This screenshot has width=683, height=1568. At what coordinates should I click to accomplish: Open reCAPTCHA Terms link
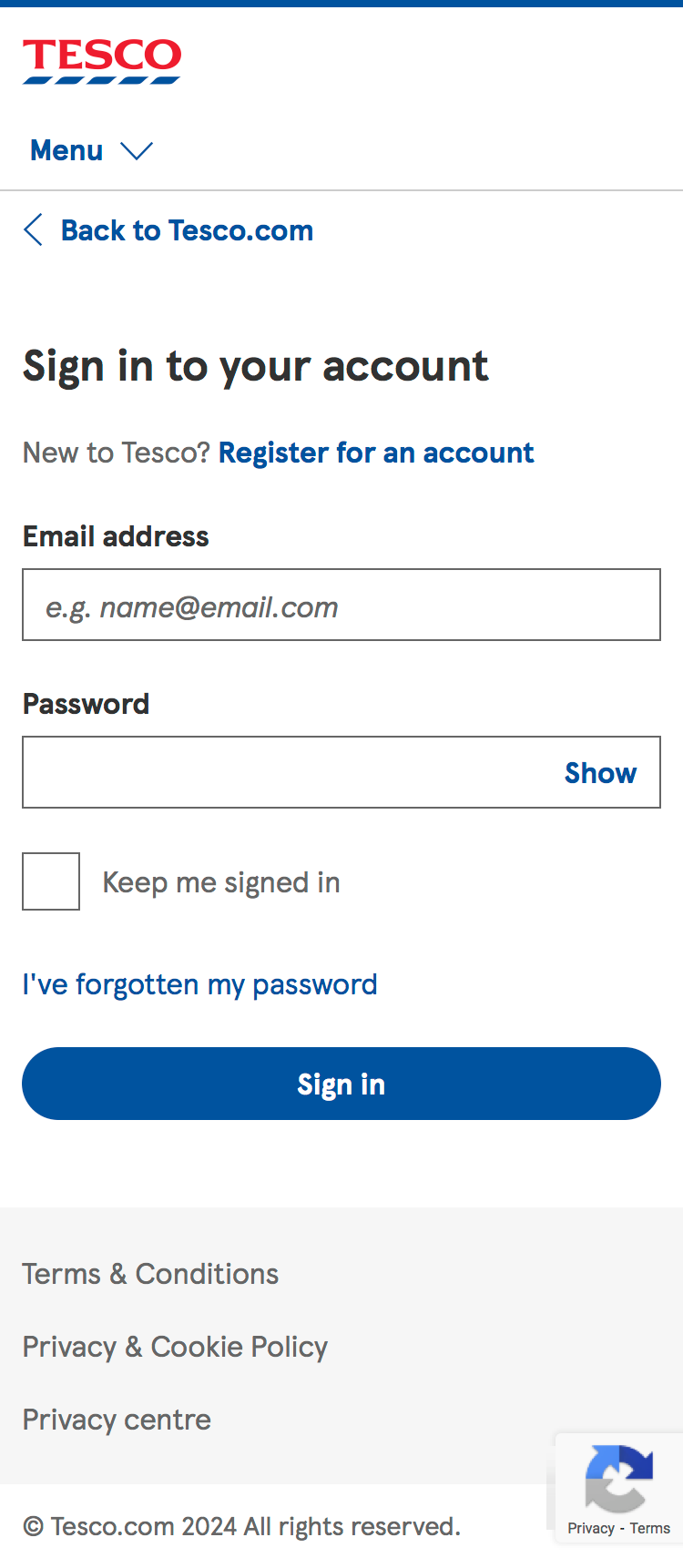(650, 1528)
